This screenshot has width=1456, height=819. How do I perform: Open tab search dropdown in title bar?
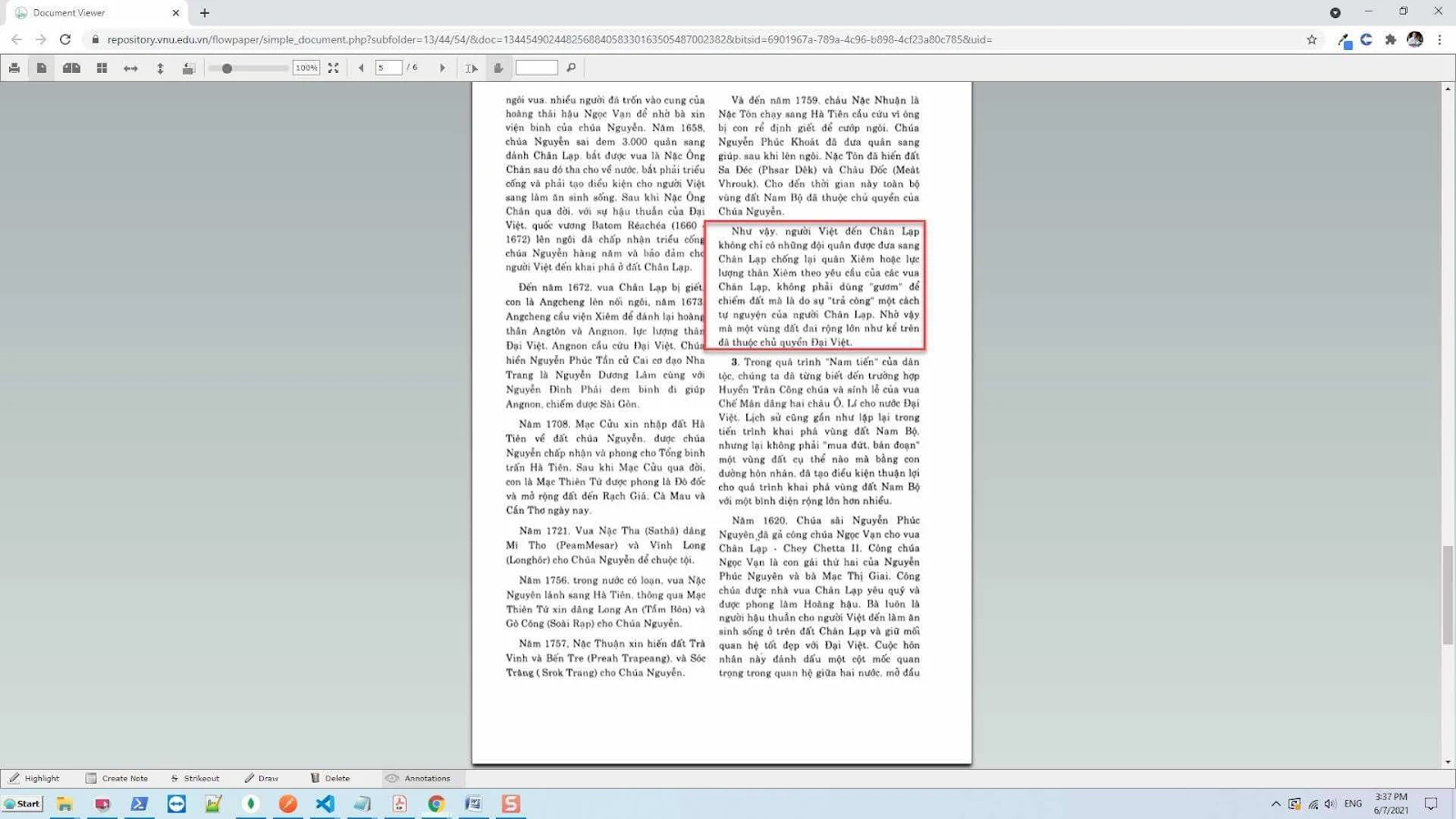(1335, 13)
